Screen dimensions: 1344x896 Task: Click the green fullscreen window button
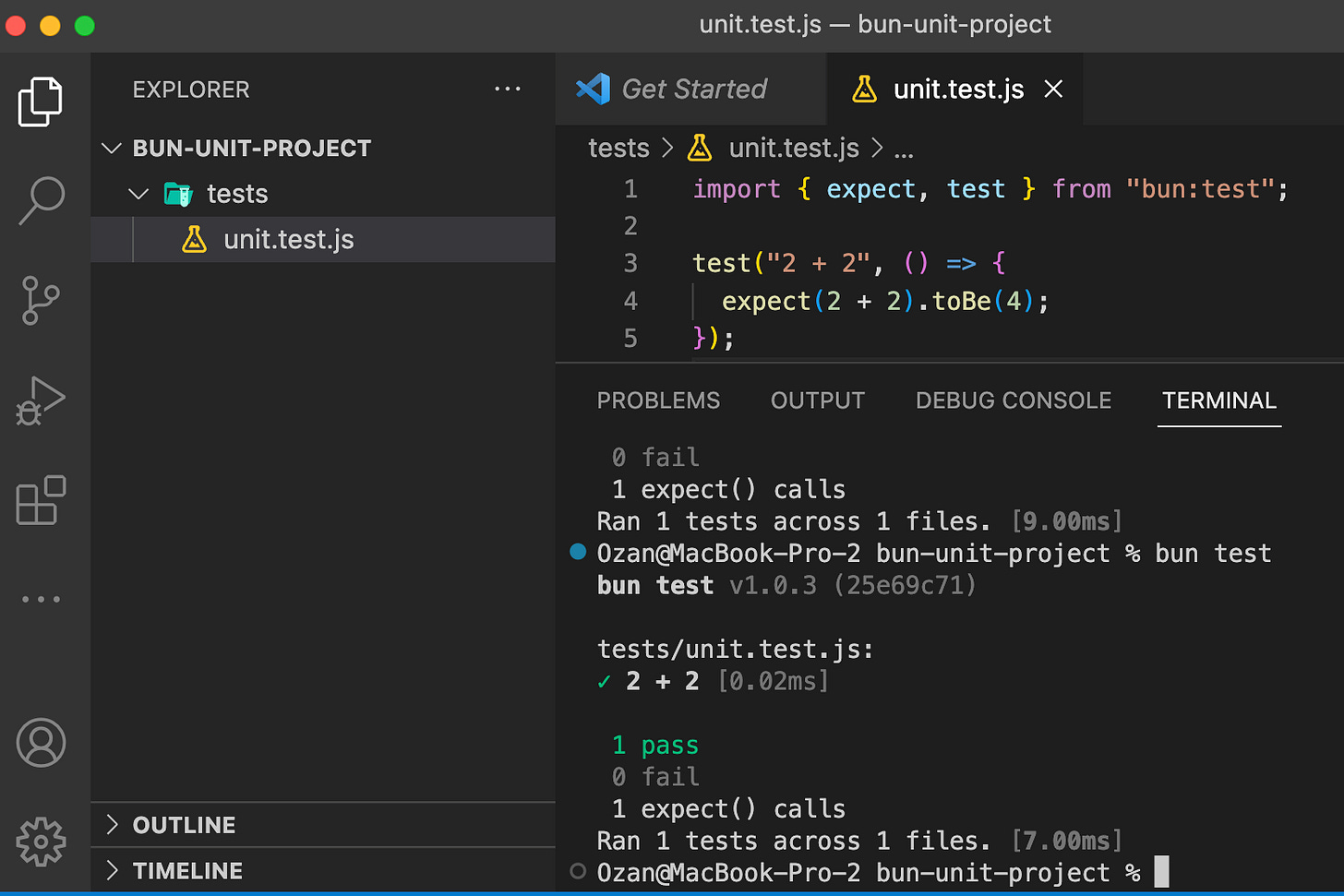[84, 26]
